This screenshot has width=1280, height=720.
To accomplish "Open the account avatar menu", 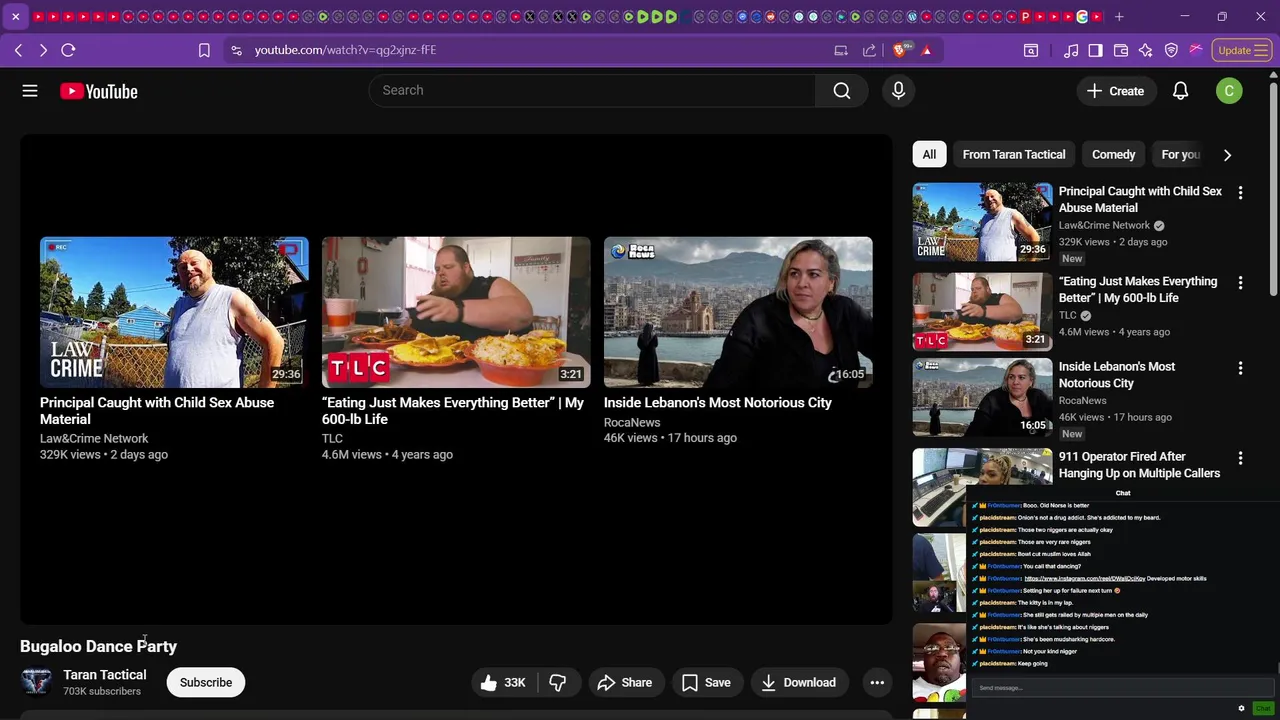I will (x=1229, y=91).
